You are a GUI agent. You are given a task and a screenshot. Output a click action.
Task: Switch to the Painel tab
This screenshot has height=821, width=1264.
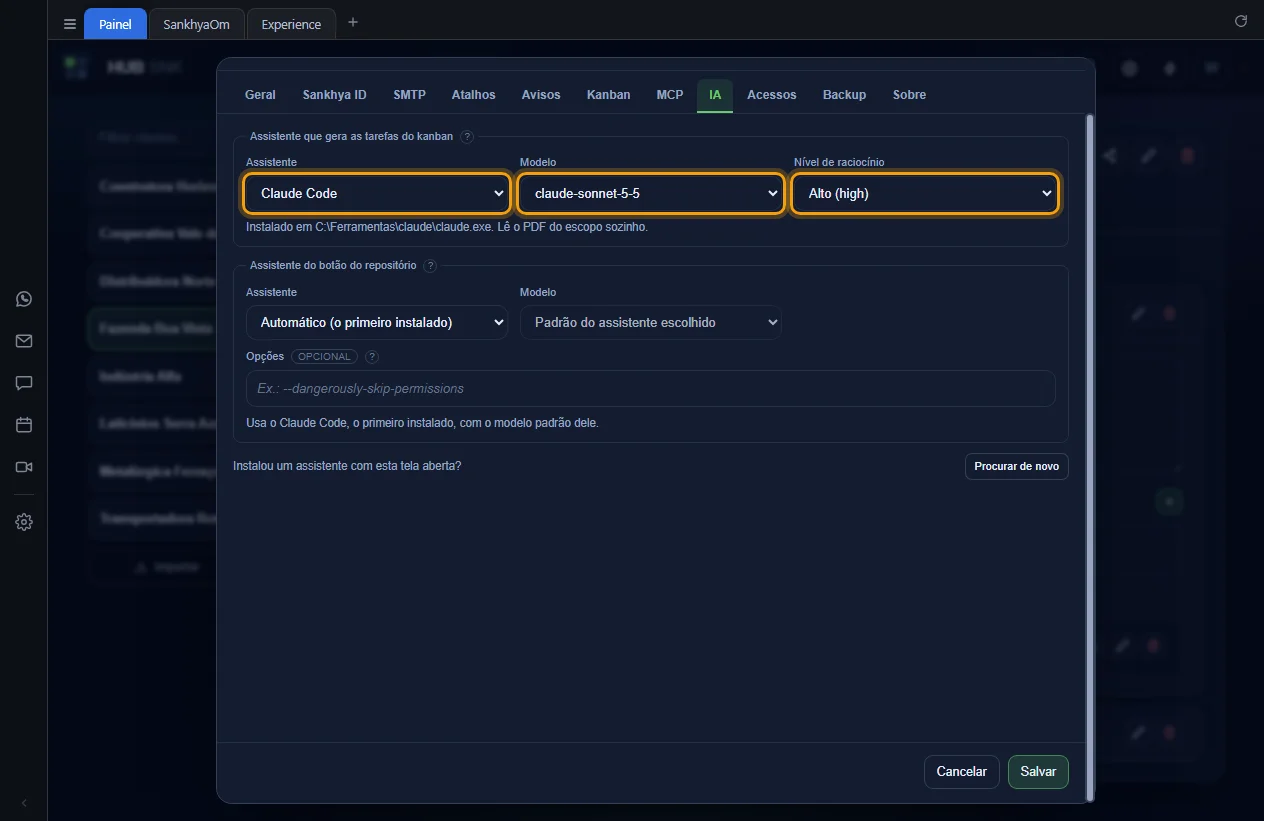pyautogui.click(x=115, y=24)
